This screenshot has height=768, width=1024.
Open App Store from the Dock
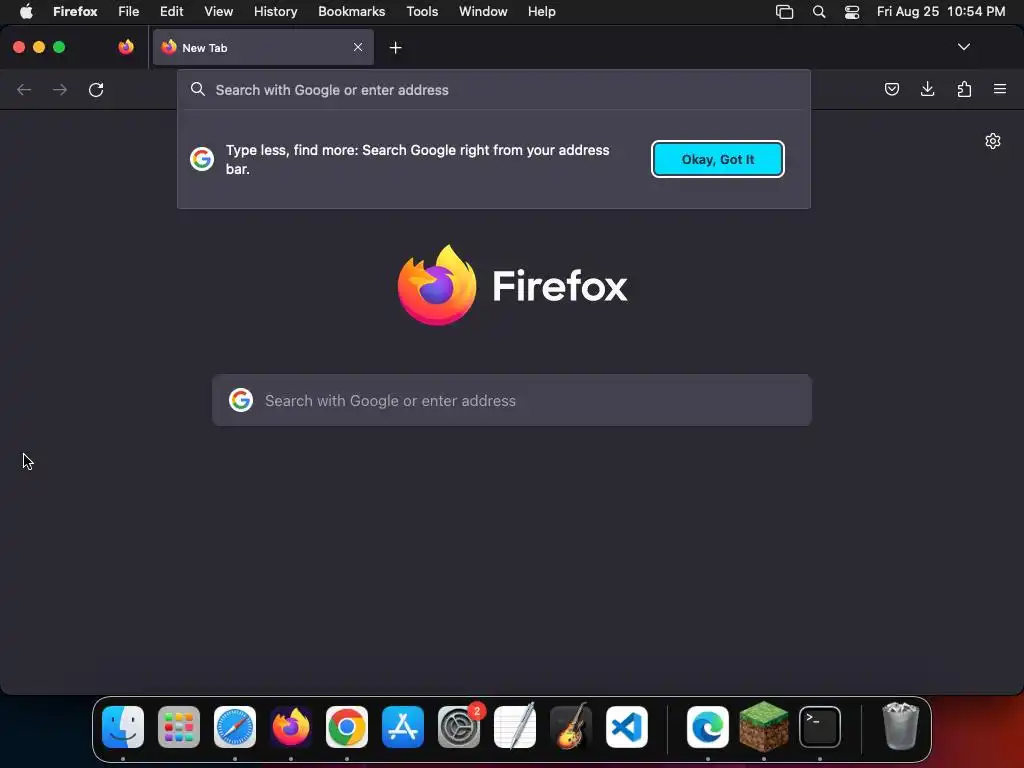click(403, 727)
